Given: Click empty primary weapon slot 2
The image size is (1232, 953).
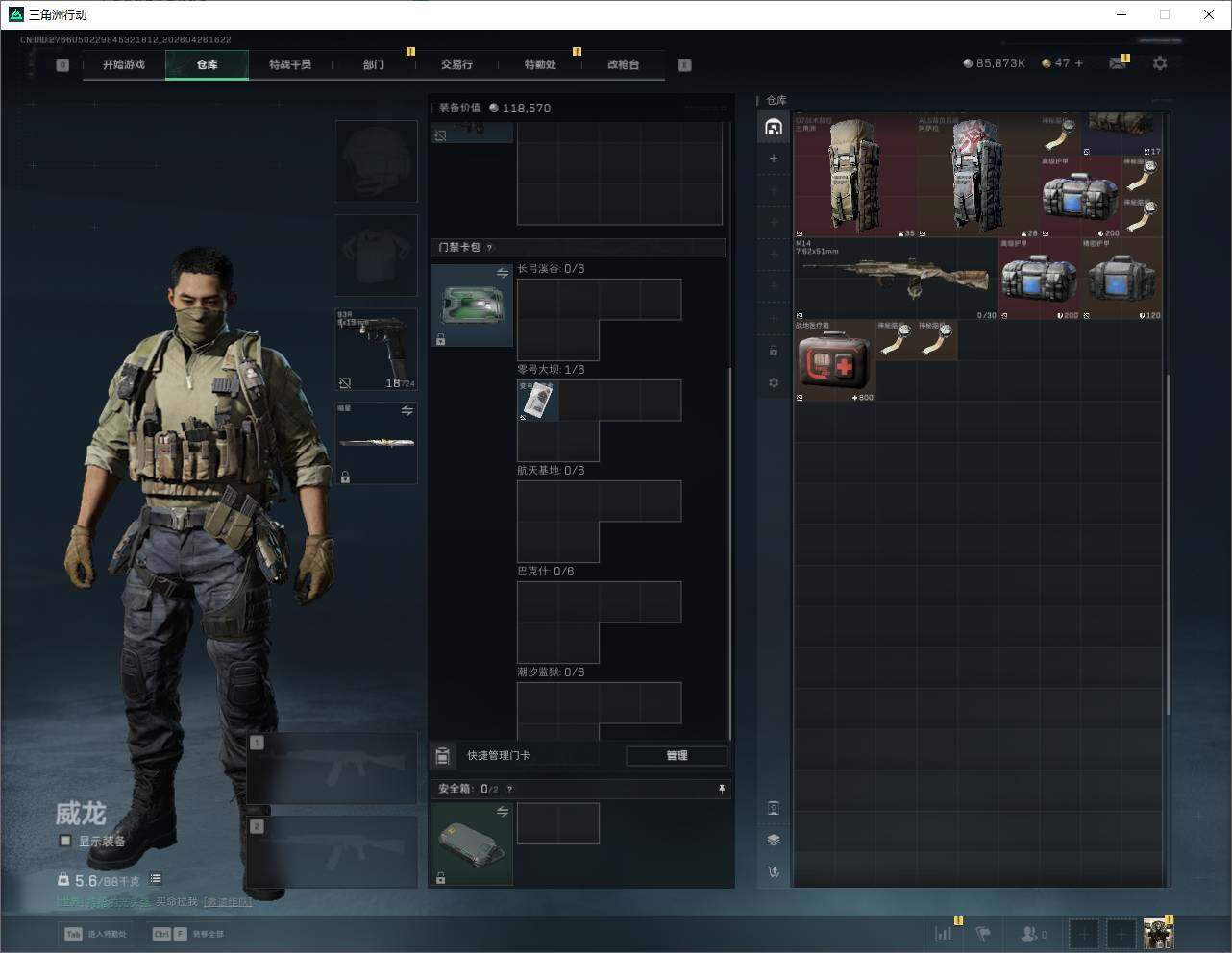Looking at the screenshot, I should pyautogui.click(x=333, y=852).
